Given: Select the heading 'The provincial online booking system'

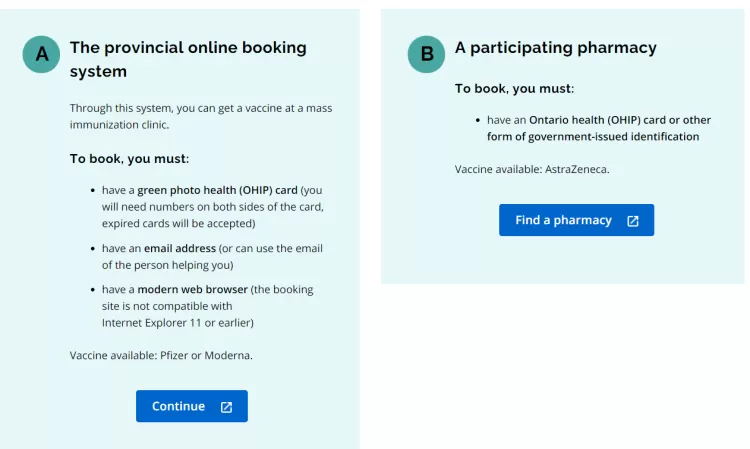Looking at the screenshot, I should [x=188, y=59].
